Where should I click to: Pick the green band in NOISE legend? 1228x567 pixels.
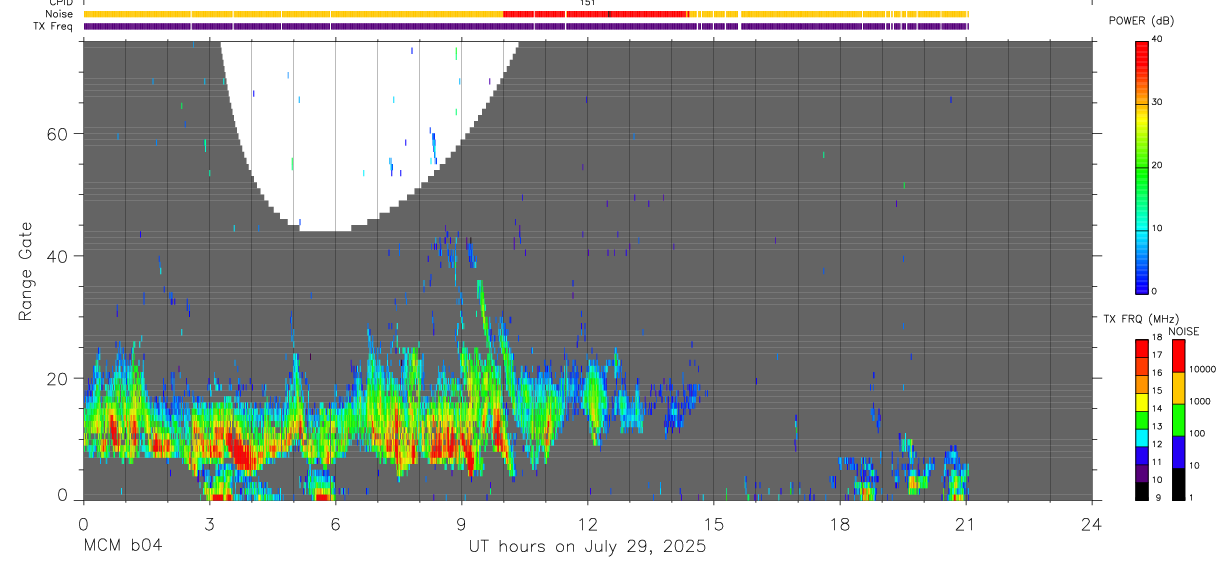[1178, 420]
